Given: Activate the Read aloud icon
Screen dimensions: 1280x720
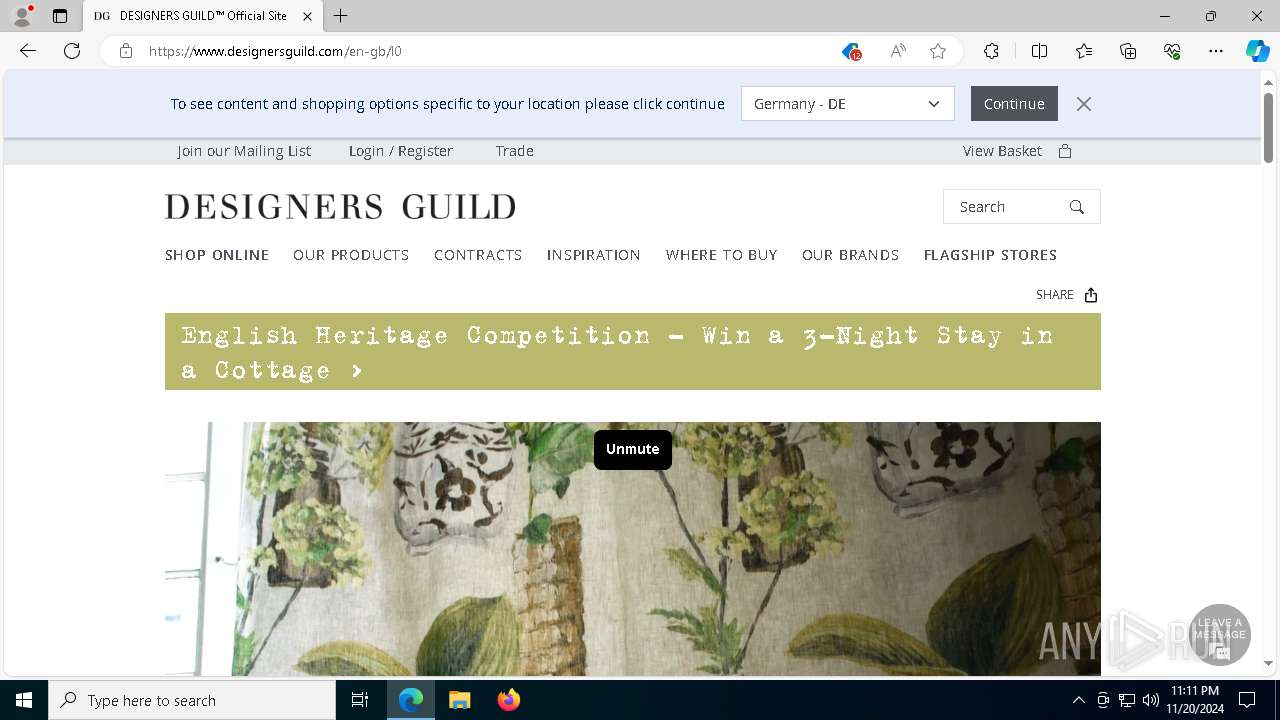Looking at the screenshot, I should click(x=898, y=51).
